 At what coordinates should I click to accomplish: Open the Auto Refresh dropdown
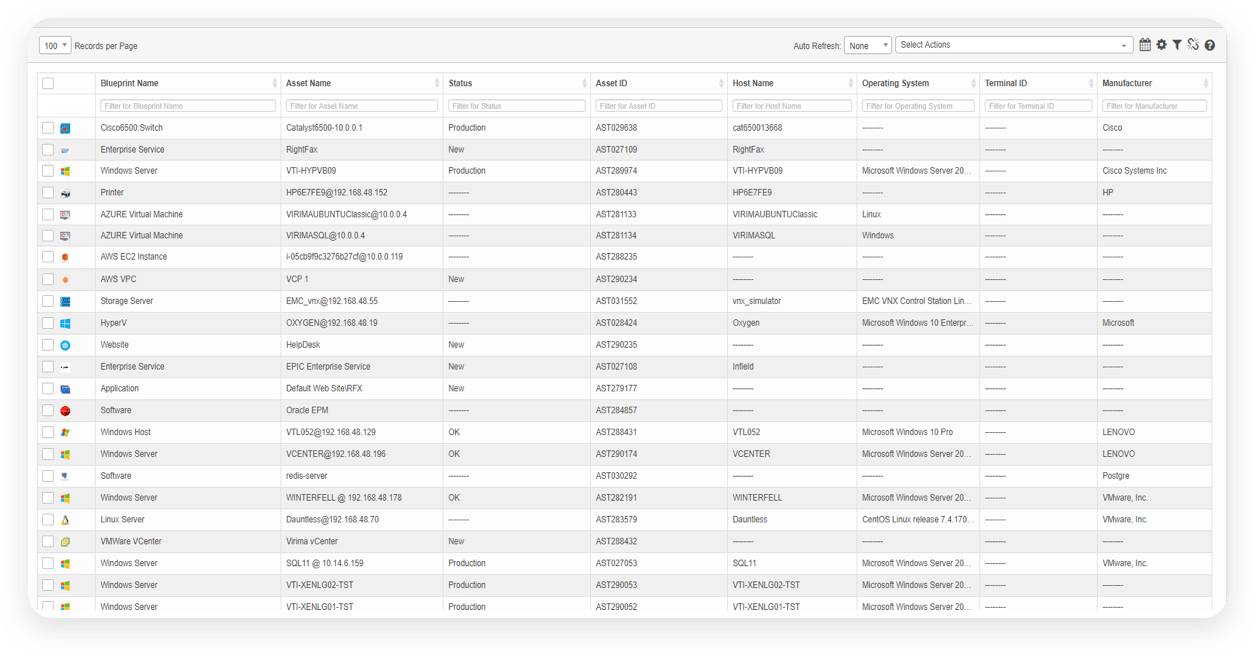click(x=867, y=46)
